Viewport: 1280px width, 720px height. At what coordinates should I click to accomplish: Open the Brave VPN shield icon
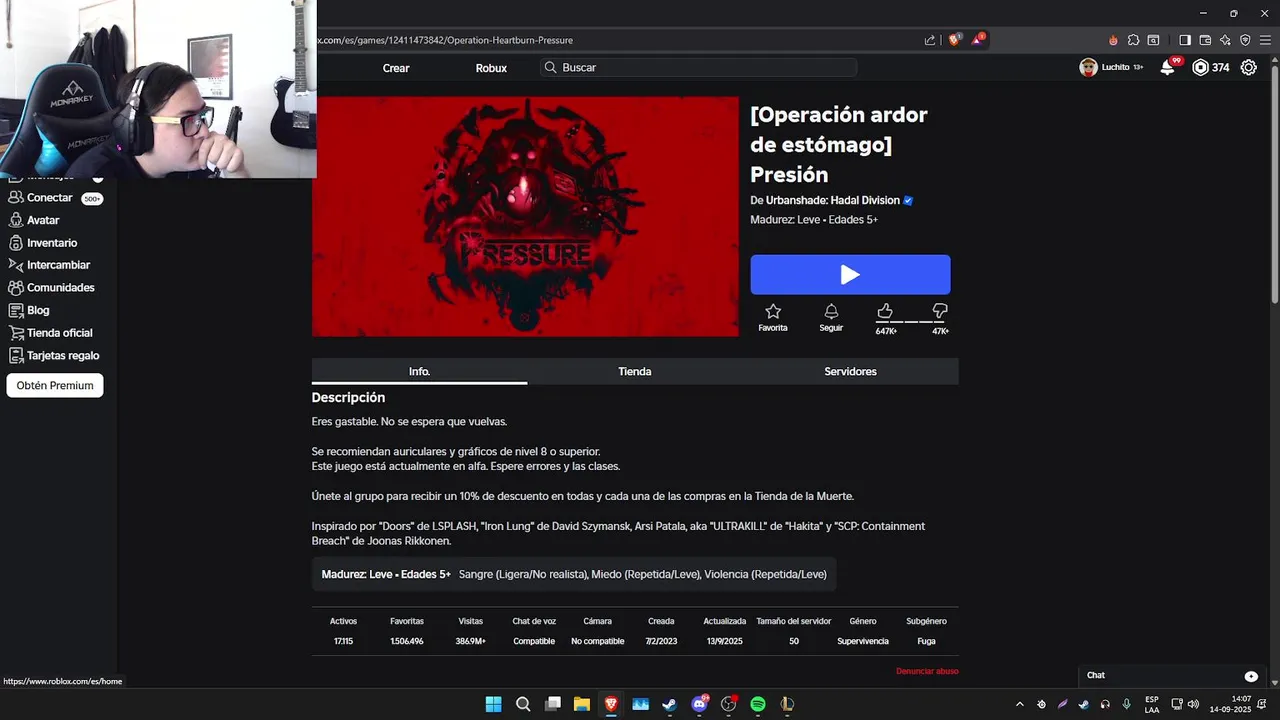(1245, 40)
